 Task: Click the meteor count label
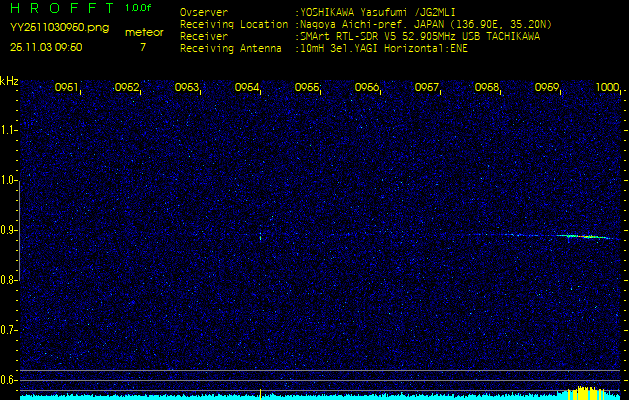click(x=143, y=32)
